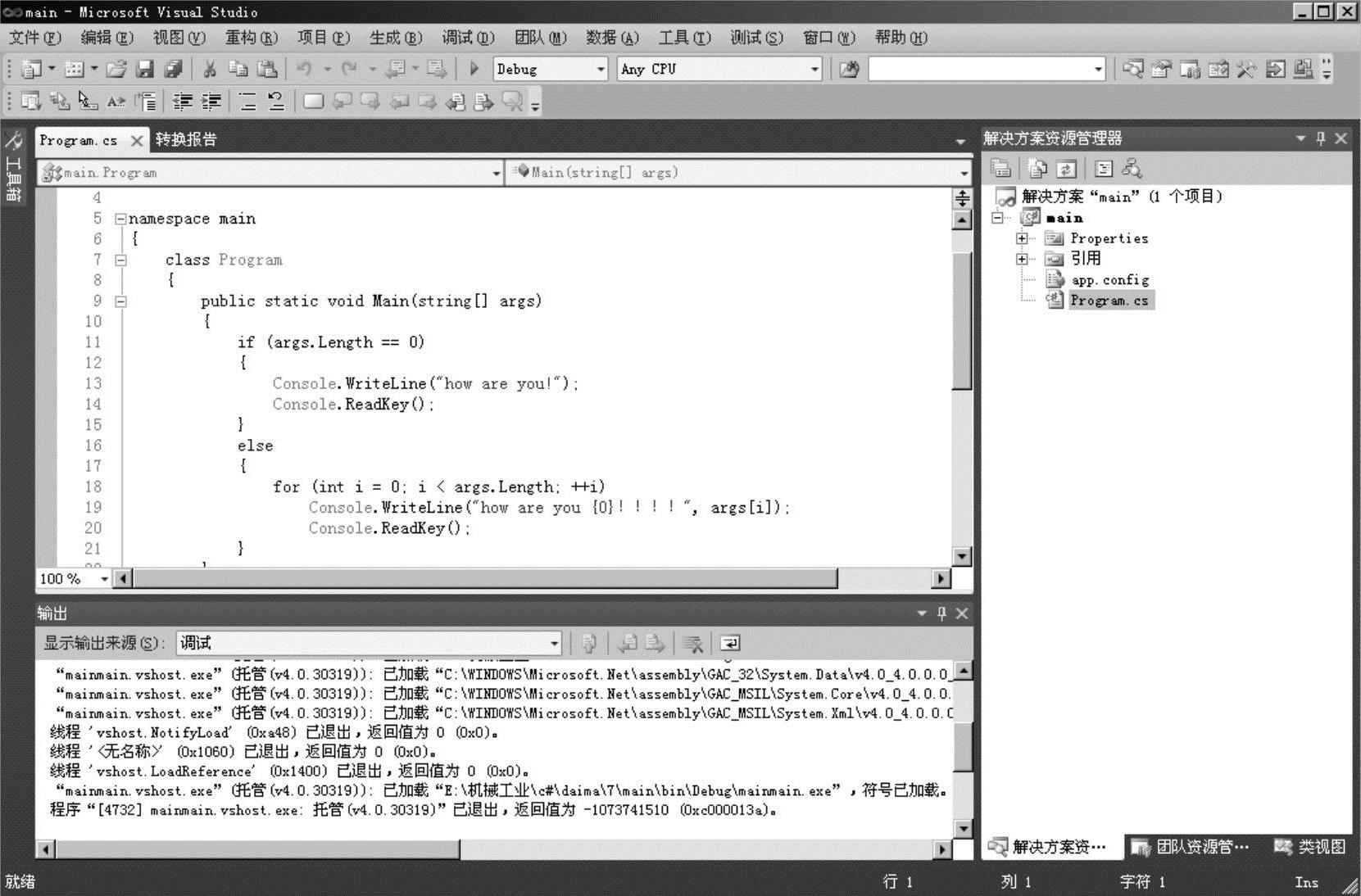Open the 100 % zoom dropdown
Image resolution: width=1361 pixels, height=896 pixels.
[x=104, y=579]
